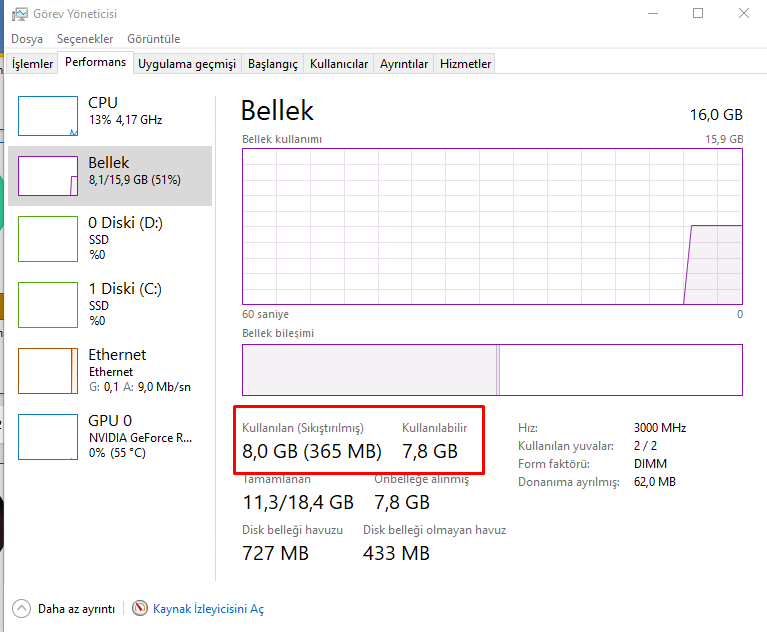This screenshot has height=632, width=767.
Task: Switch to the Başlangıç tab
Action: pos(272,64)
